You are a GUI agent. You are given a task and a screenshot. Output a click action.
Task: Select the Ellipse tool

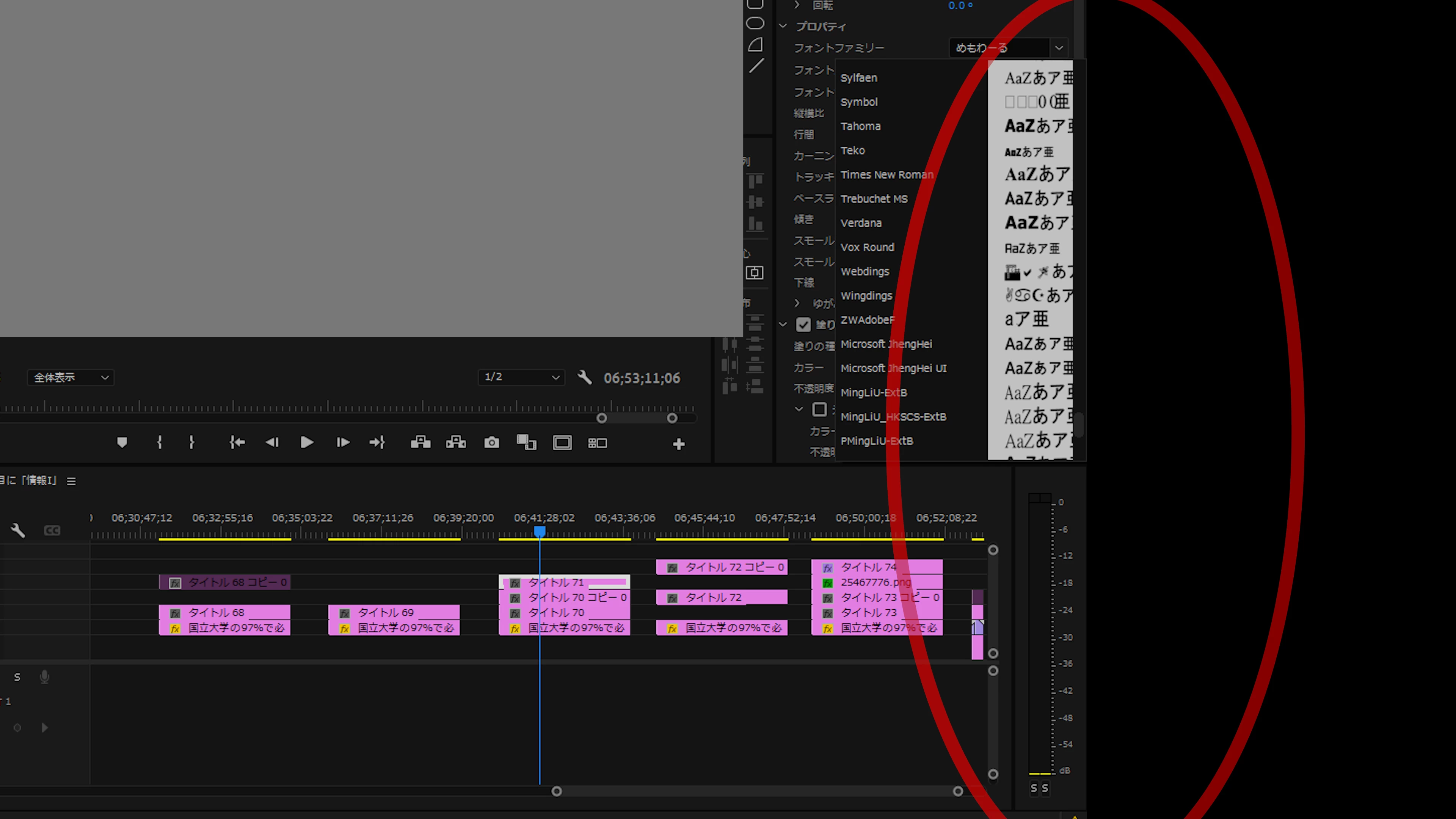[x=755, y=23]
